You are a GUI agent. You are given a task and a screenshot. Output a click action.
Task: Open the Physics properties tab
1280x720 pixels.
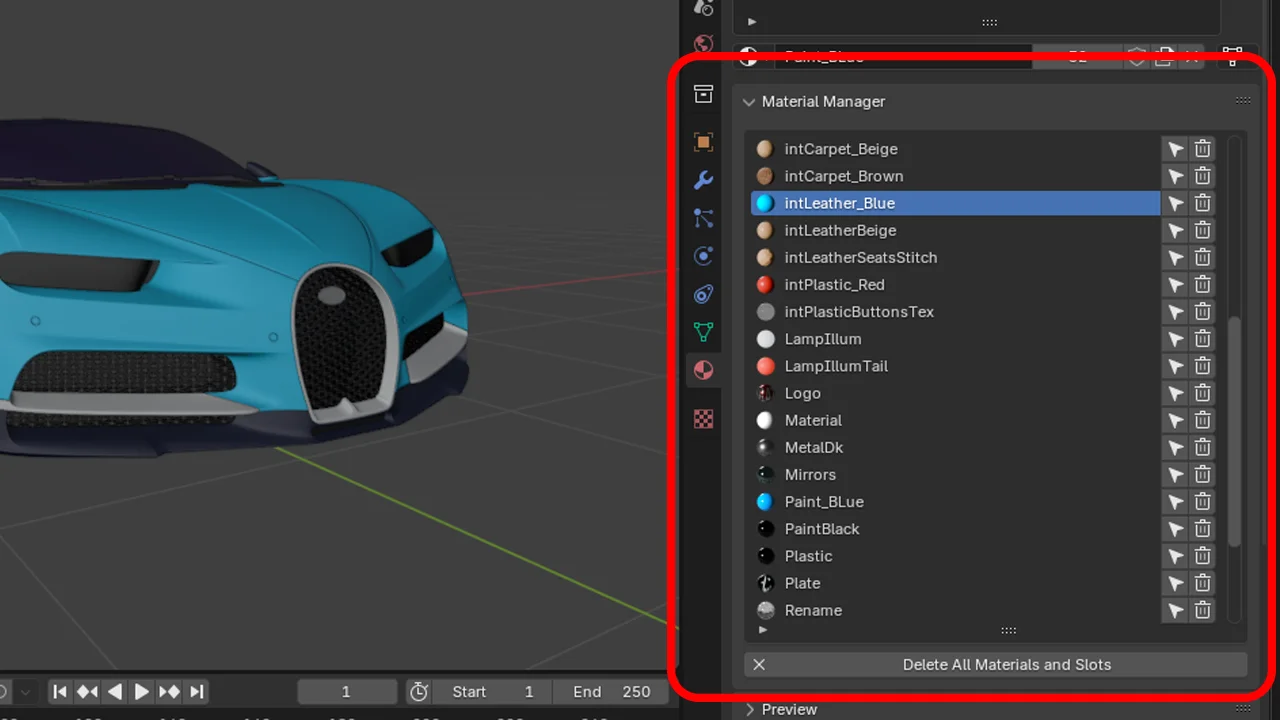[x=703, y=256]
